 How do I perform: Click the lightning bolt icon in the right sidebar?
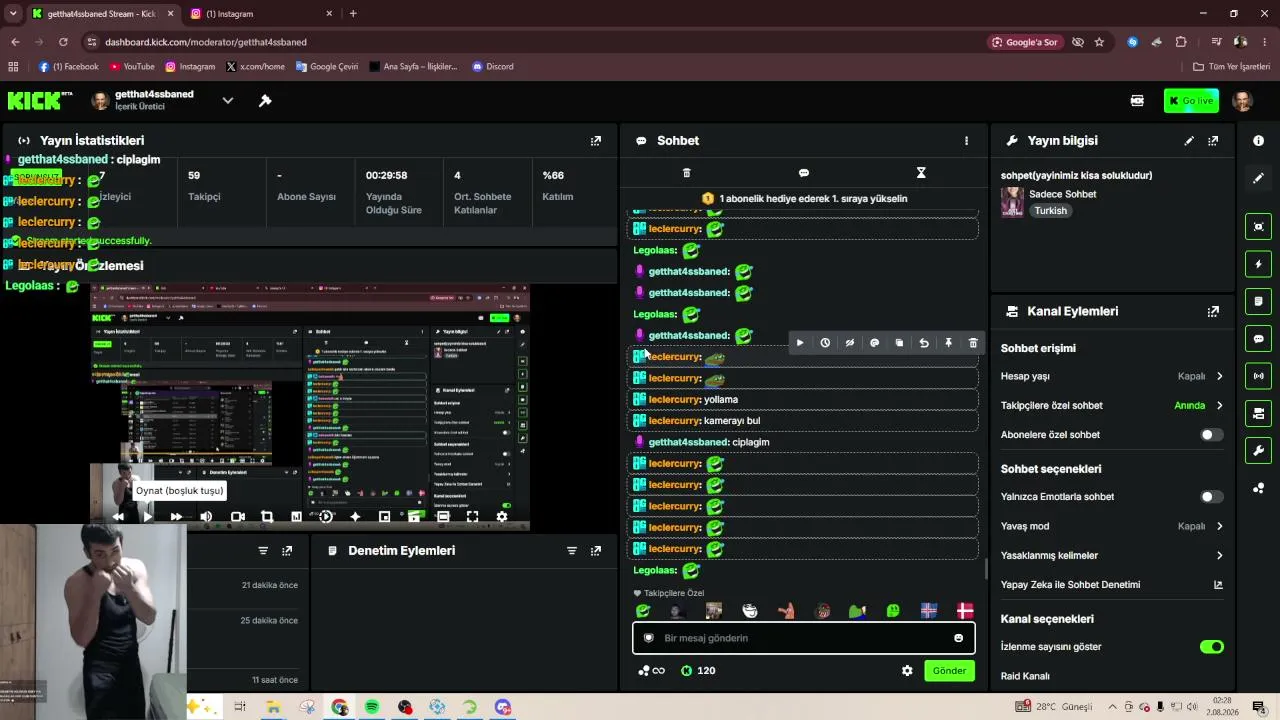[x=1258, y=264]
